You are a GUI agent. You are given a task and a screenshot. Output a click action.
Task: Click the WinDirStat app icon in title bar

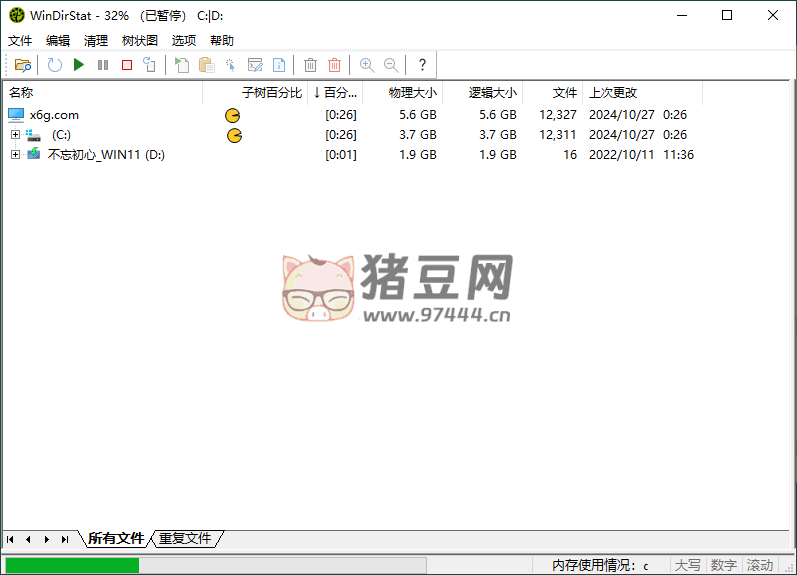tap(16, 15)
